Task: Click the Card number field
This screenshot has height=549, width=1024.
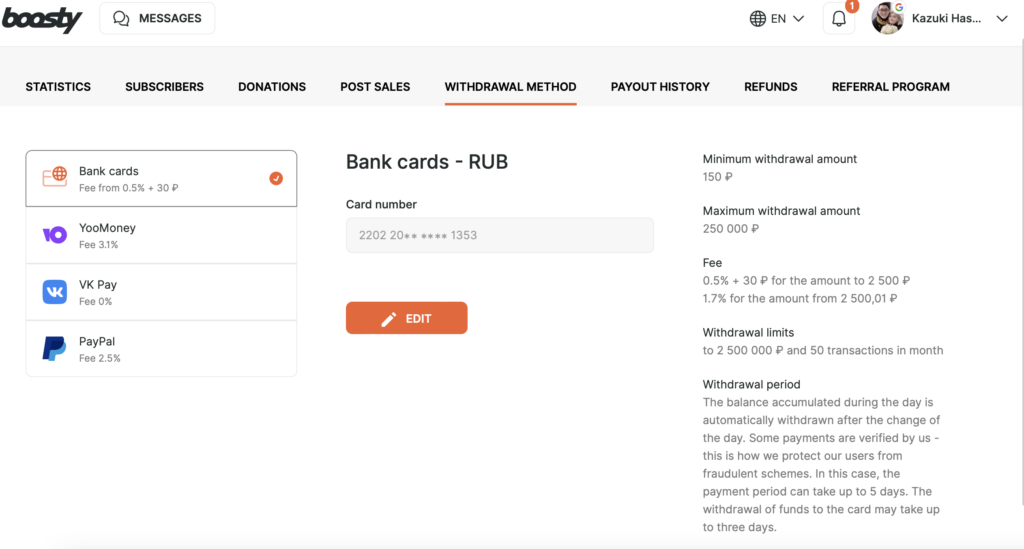Action: pos(499,235)
